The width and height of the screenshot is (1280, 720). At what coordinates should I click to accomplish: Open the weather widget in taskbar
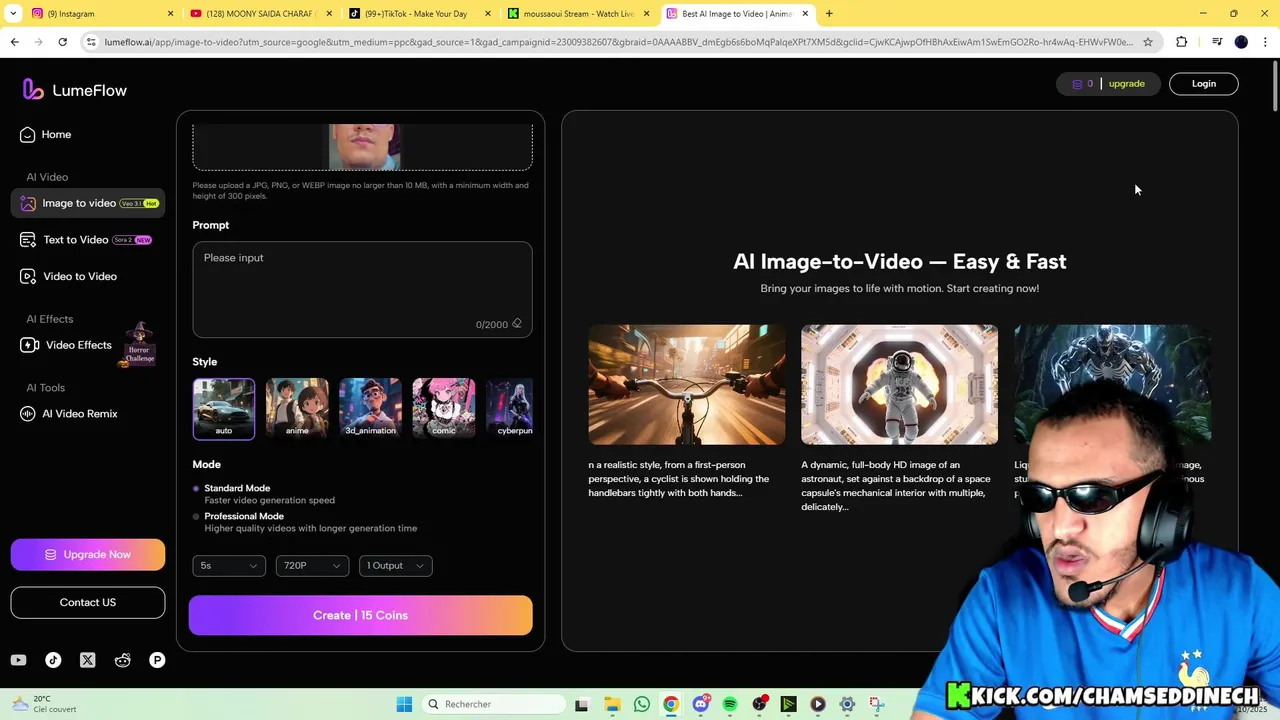click(42, 704)
